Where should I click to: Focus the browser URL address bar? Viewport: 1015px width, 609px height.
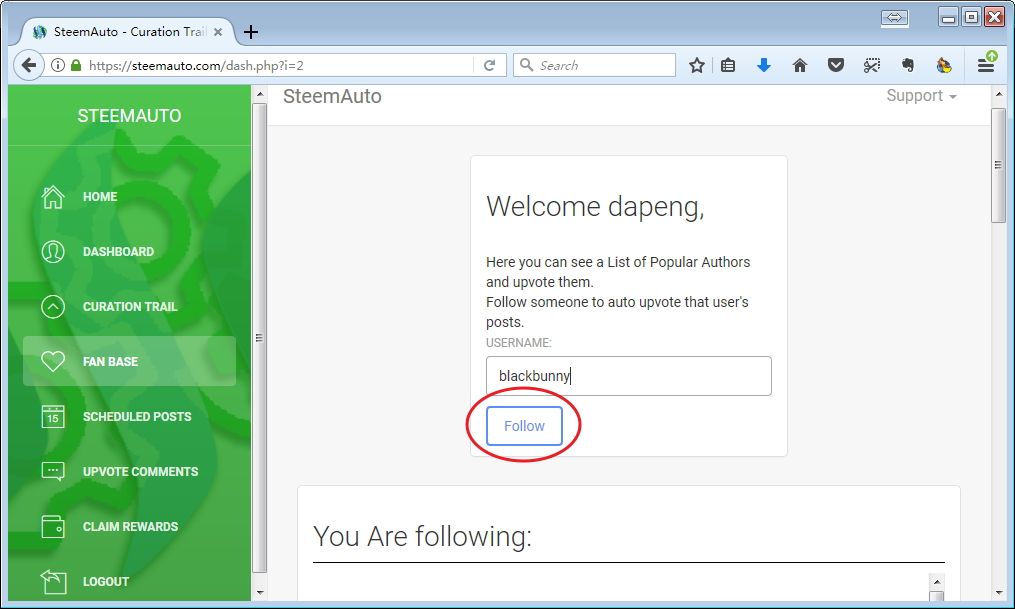278,65
